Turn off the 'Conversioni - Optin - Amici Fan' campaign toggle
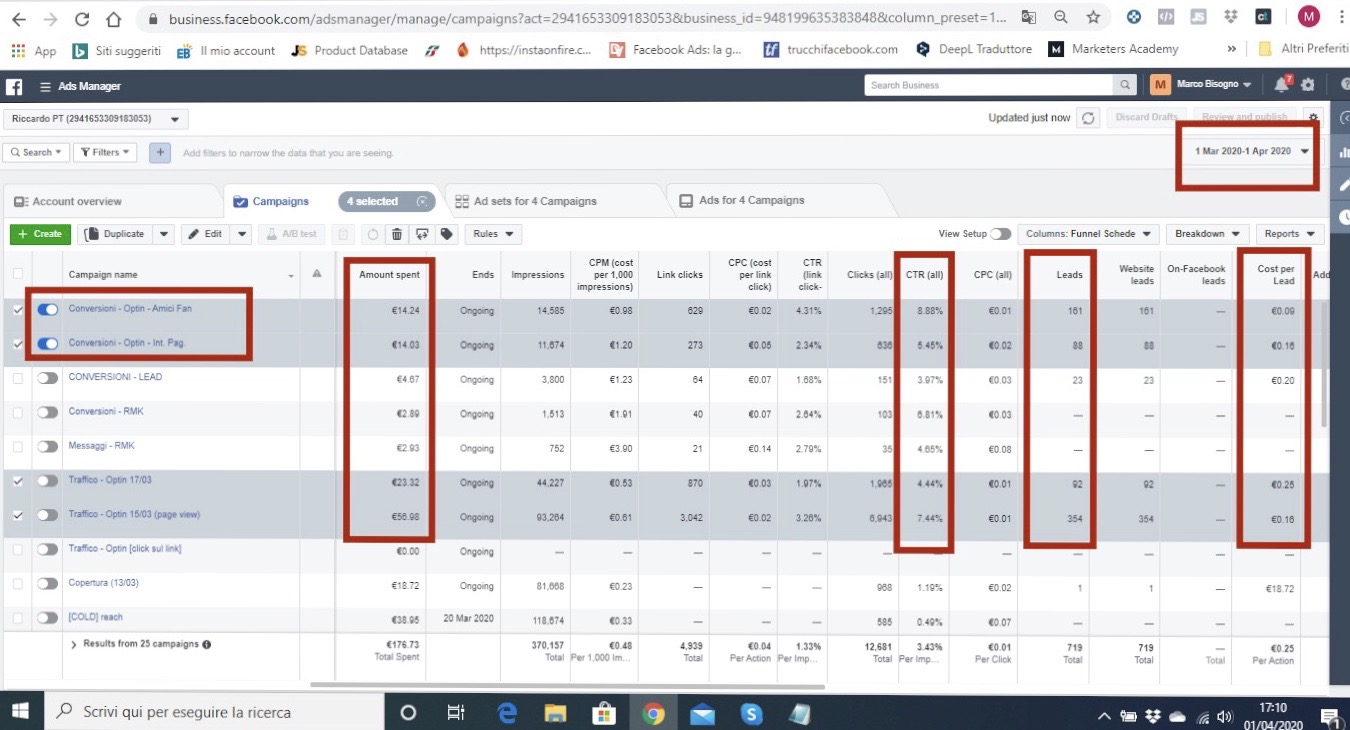 [47, 310]
